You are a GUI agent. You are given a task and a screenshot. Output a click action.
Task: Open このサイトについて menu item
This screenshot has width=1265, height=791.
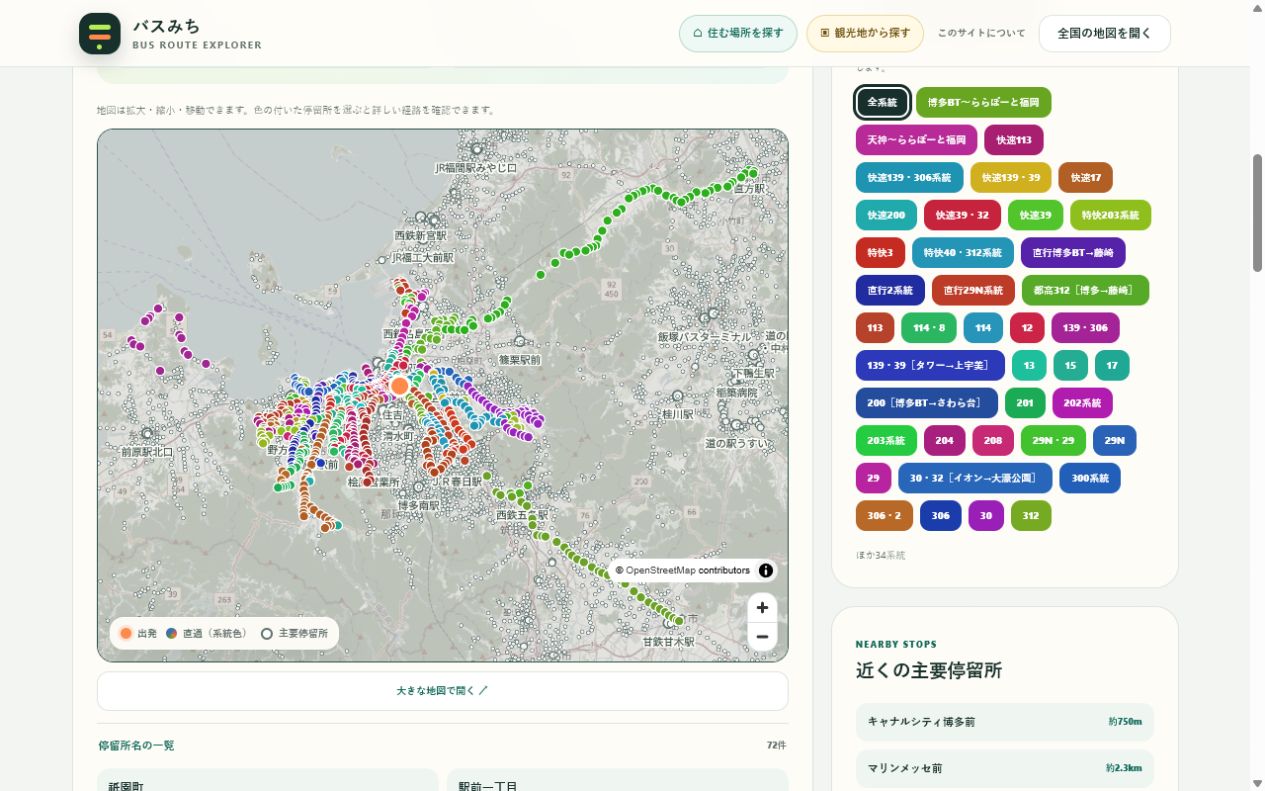pos(981,33)
